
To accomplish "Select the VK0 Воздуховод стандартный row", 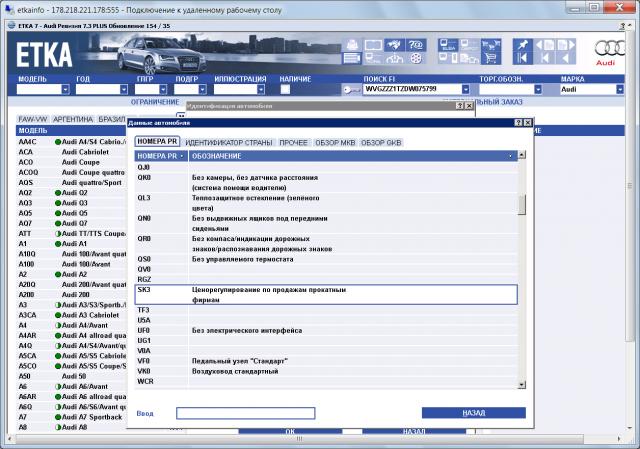I will [326, 371].
